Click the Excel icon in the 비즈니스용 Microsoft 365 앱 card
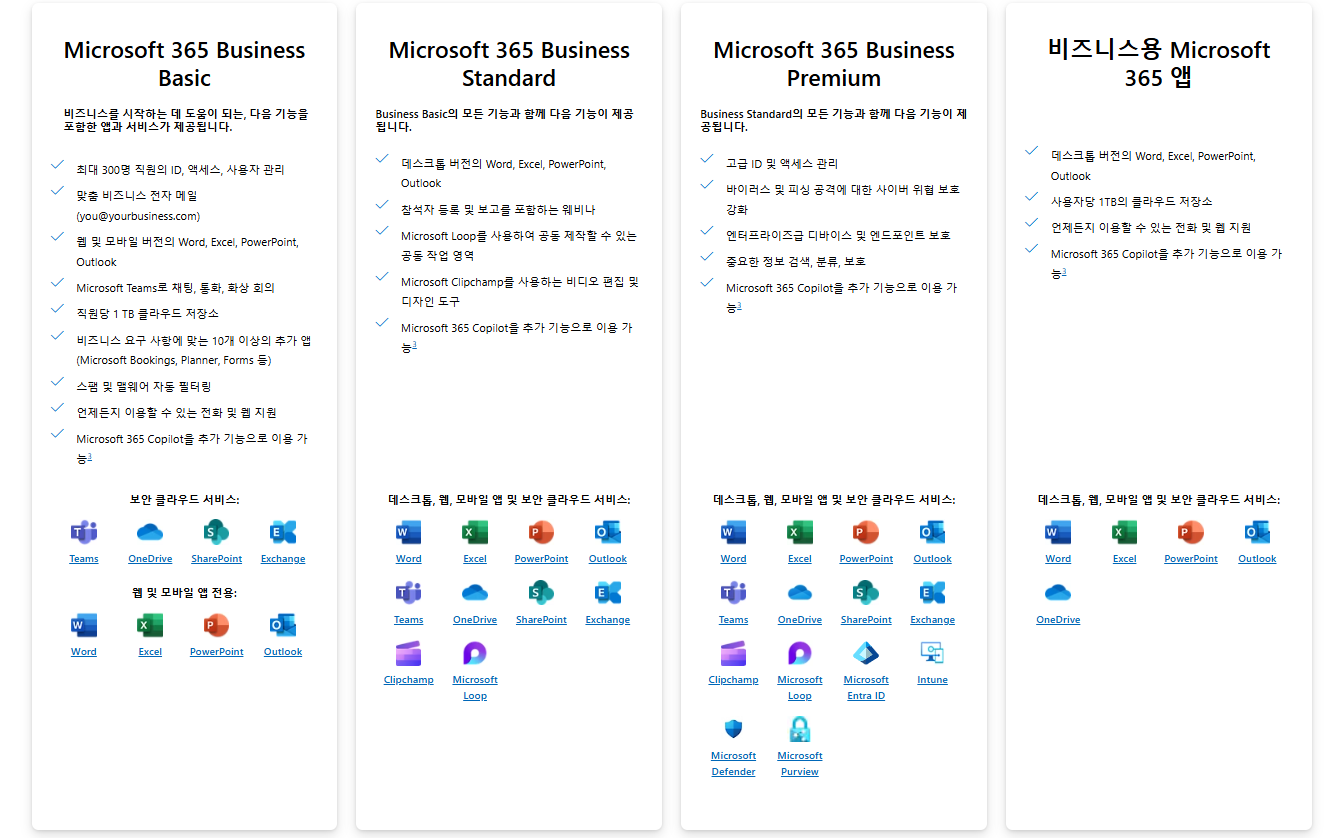1338x838 pixels. 1125,532
